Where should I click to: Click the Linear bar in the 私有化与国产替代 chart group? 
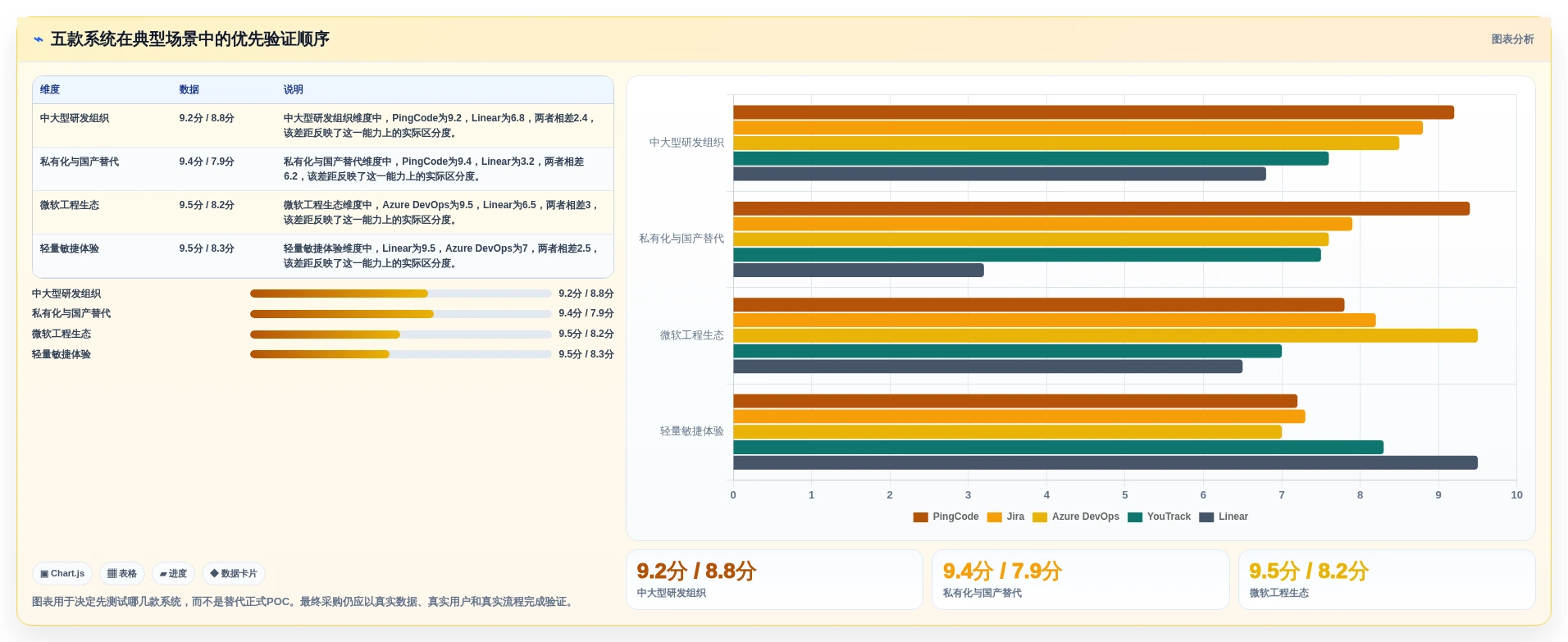point(859,271)
